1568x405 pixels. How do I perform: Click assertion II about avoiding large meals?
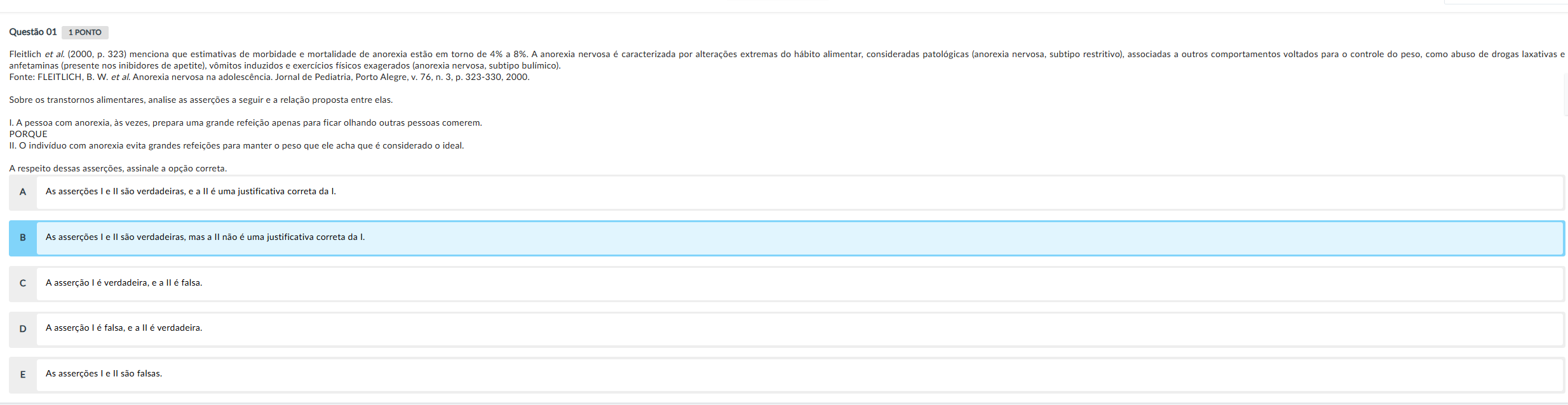pos(236,146)
